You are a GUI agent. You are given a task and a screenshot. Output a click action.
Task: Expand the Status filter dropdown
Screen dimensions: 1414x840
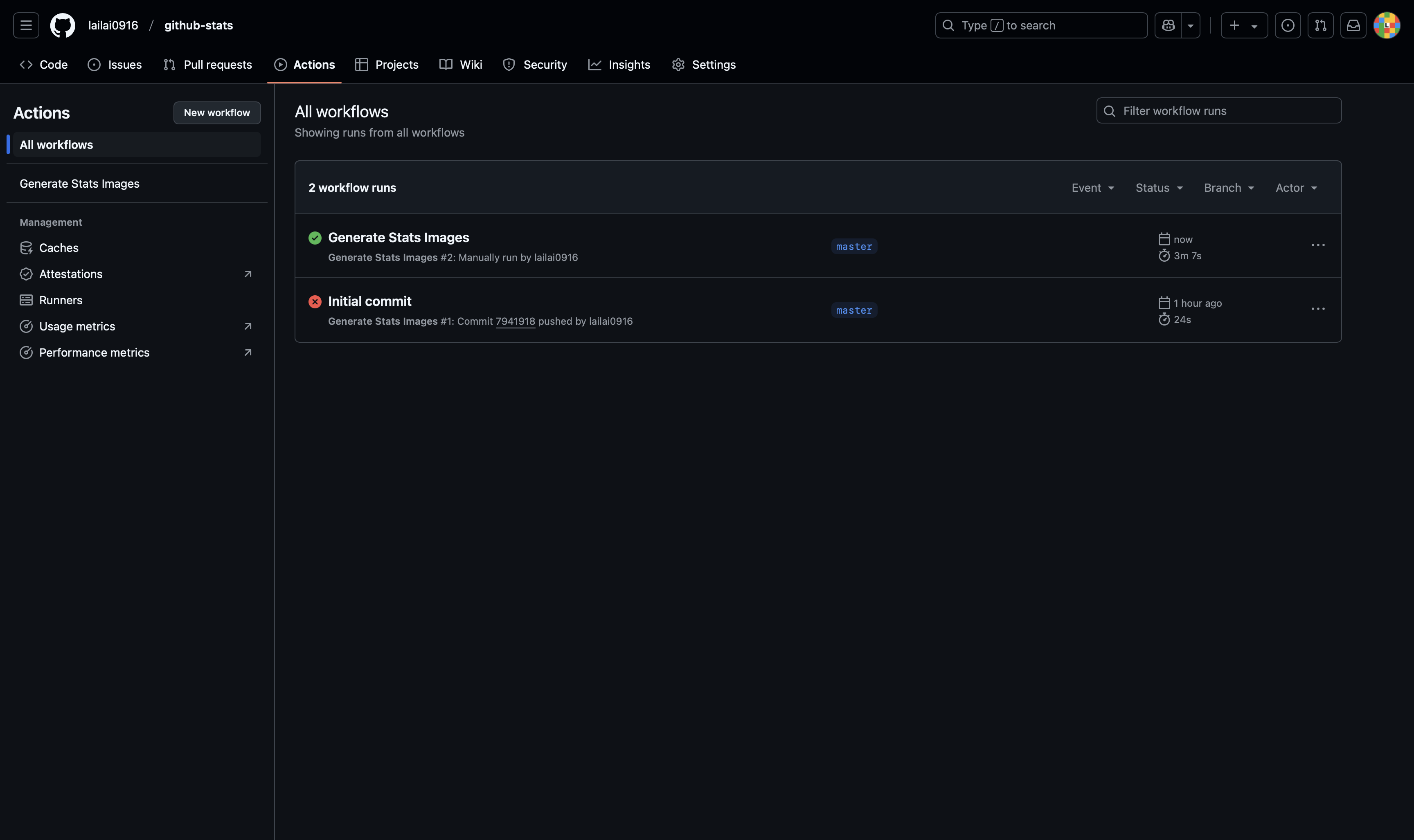point(1159,188)
